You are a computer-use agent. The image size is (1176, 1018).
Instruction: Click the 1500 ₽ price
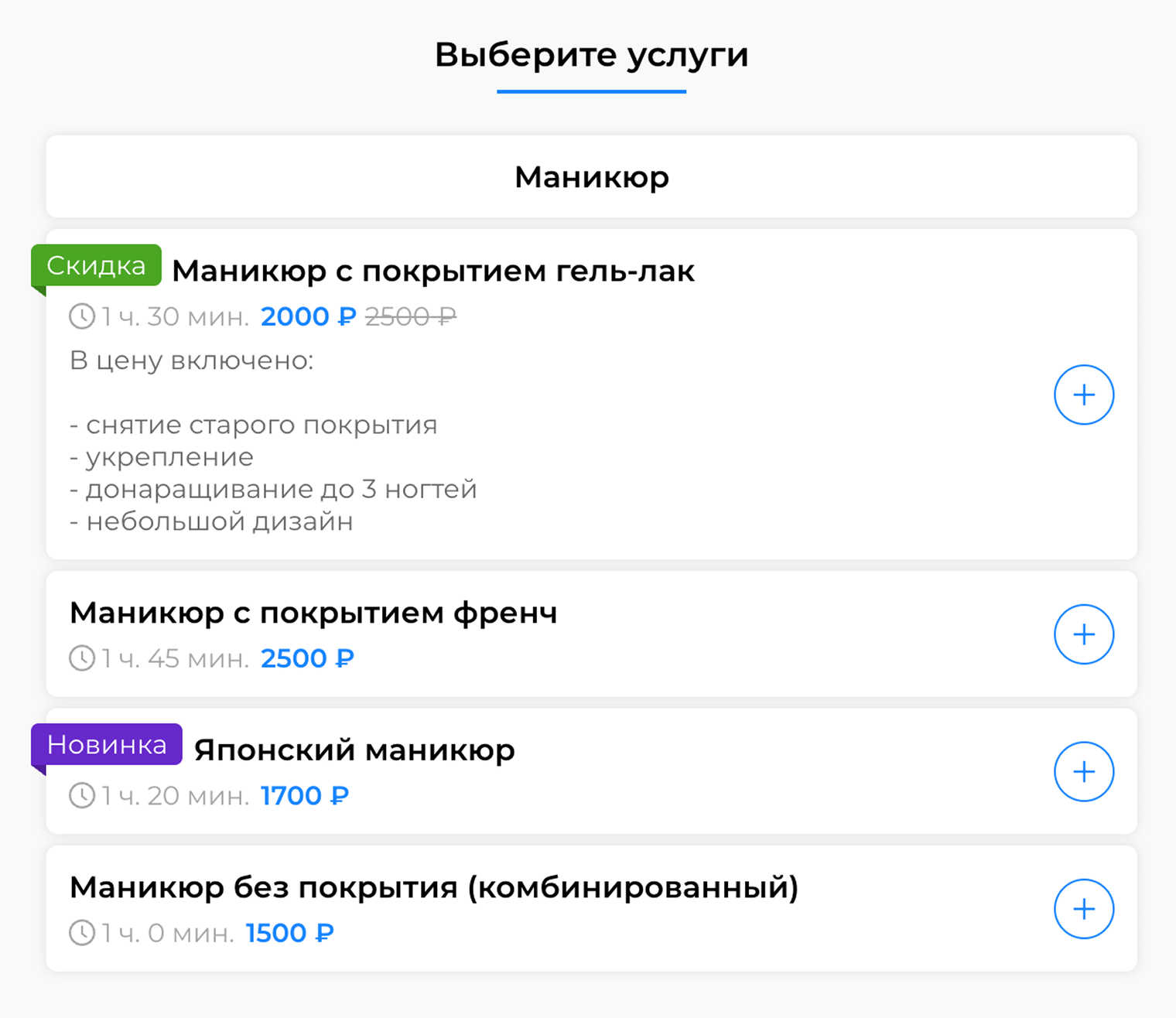pyautogui.click(x=289, y=933)
